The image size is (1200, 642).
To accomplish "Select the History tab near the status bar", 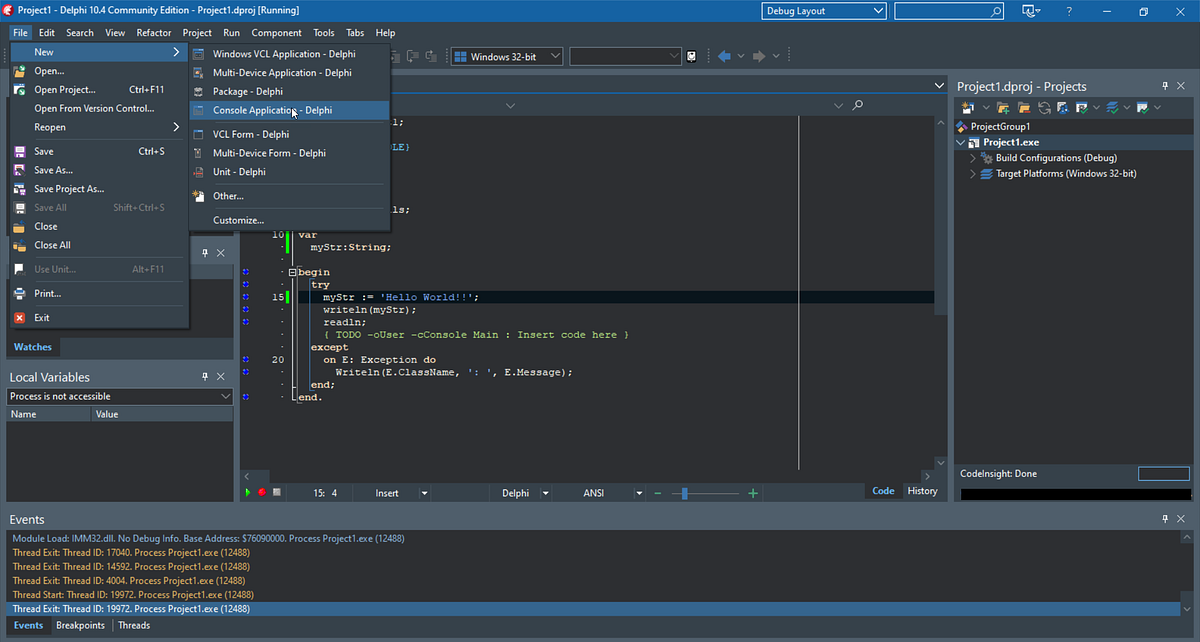I will [x=922, y=490].
